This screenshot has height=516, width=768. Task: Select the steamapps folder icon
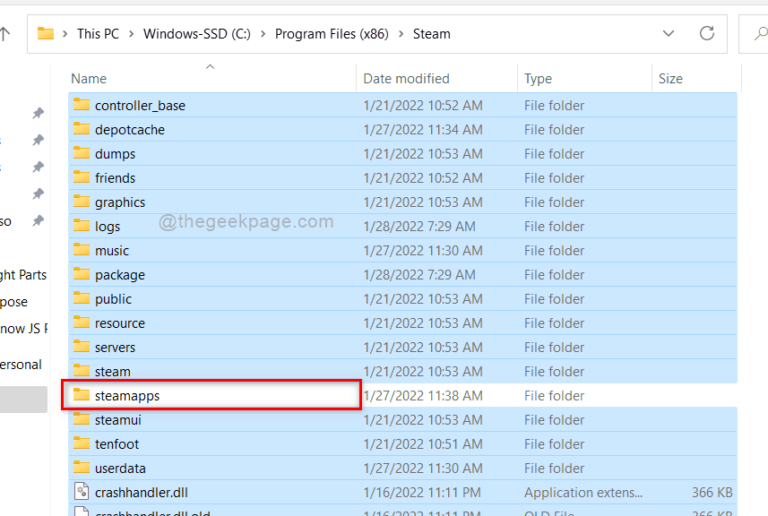coord(81,395)
